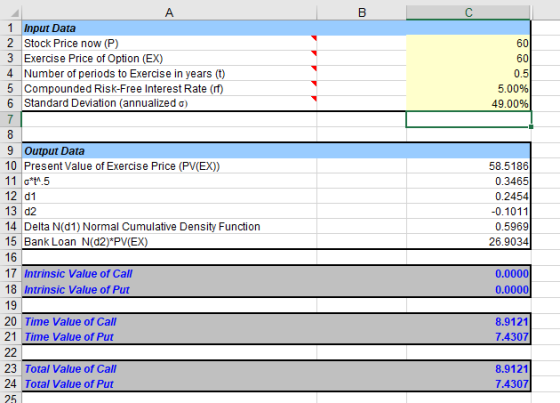Select the Present Value of Exercise Price result 58.5186

click(x=468, y=166)
